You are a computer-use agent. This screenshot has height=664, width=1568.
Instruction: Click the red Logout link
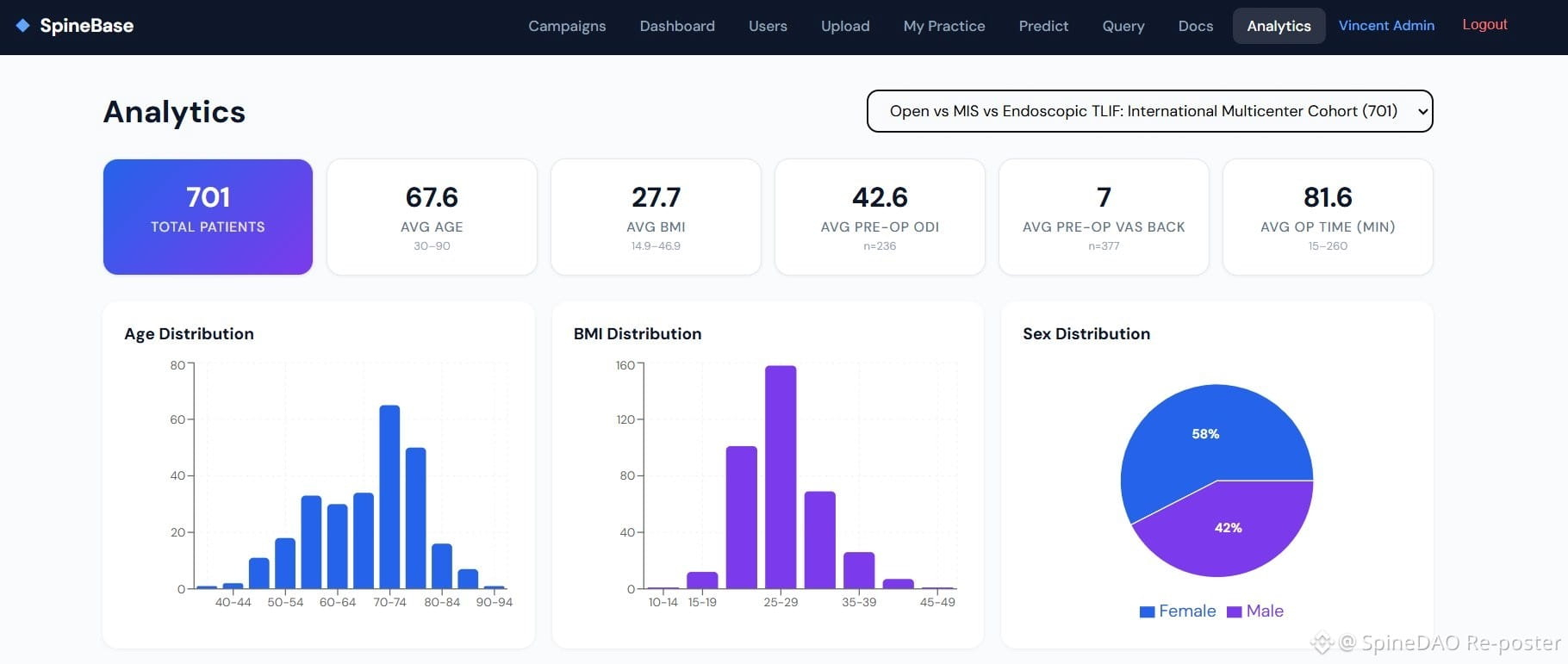[1484, 25]
